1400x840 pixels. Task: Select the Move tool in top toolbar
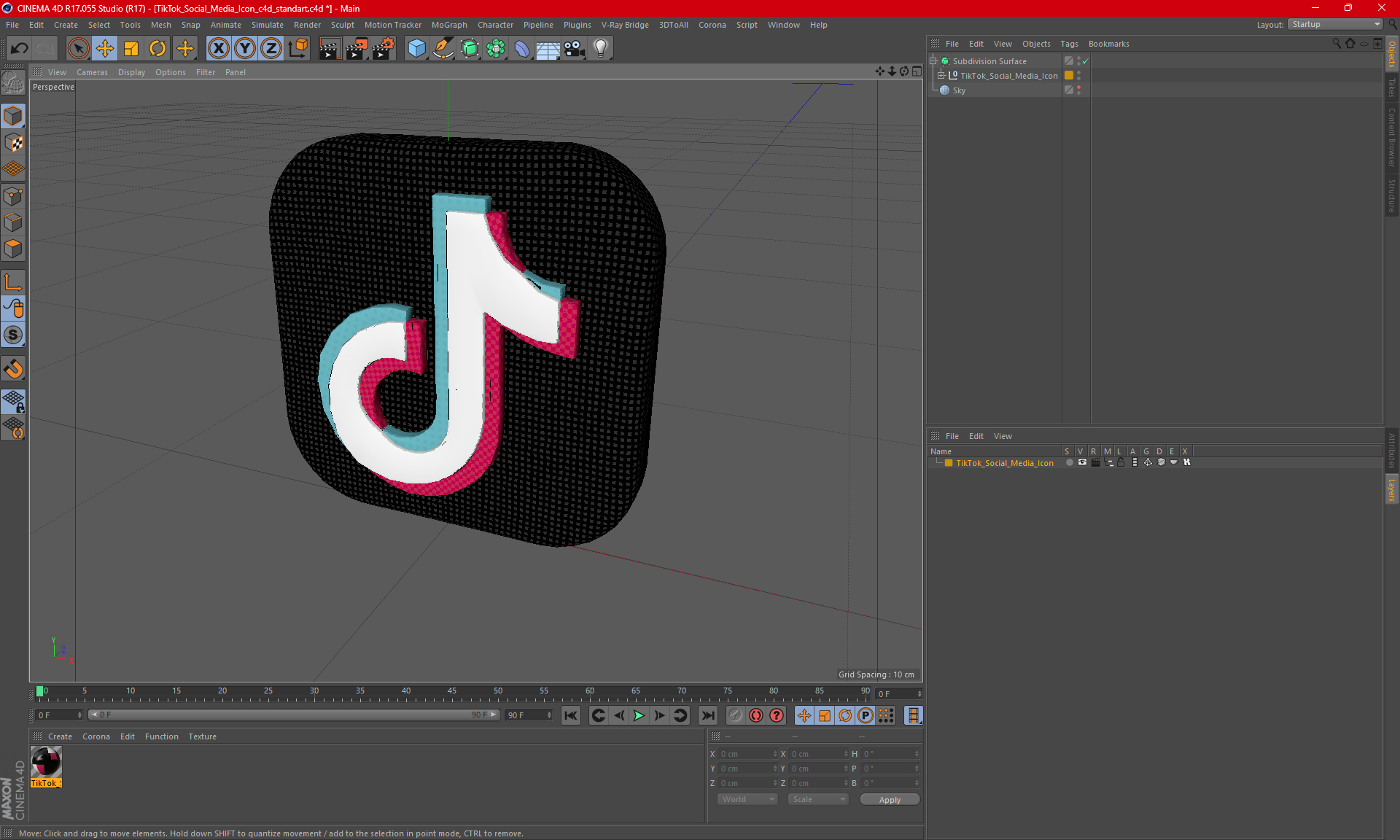[x=105, y=49]
